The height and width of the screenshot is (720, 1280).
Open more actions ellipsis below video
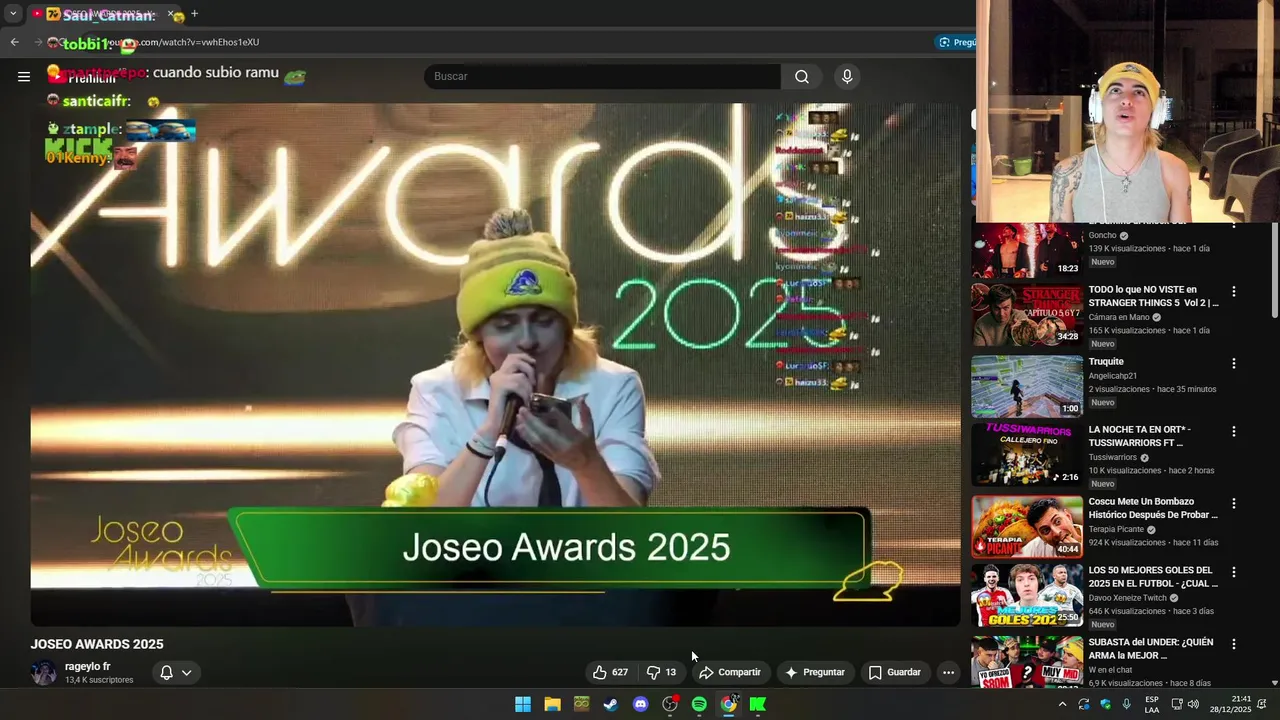[x=948, y=672]
